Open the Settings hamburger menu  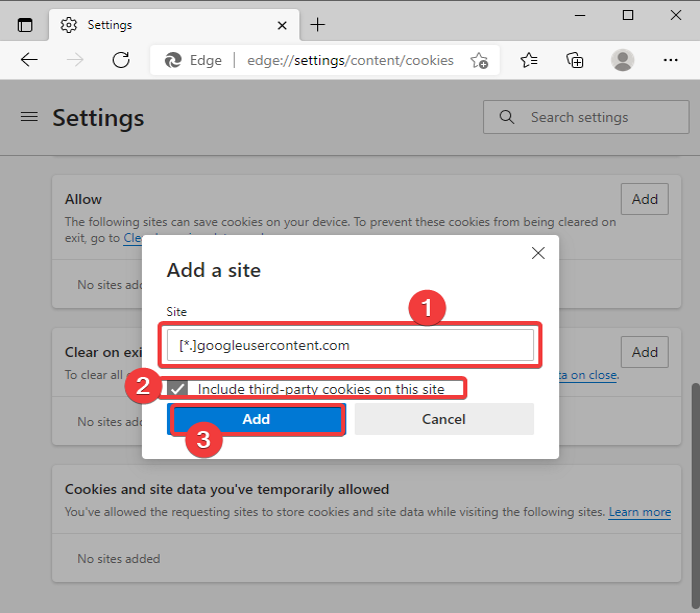[29, 117]
